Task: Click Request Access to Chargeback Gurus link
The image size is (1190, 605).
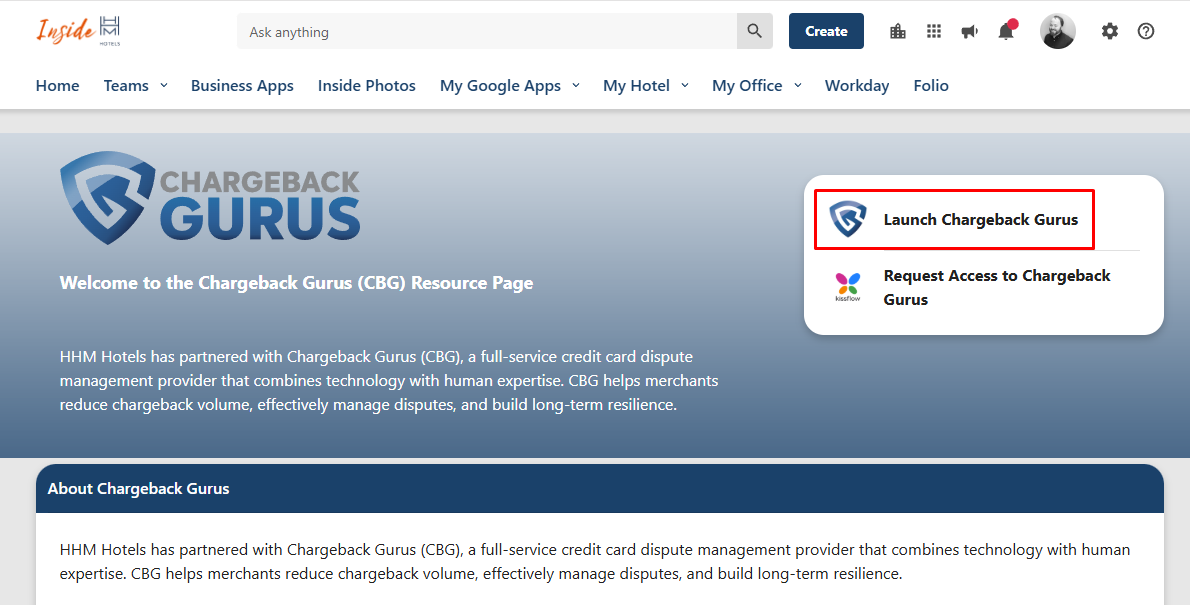Action: 996,287
